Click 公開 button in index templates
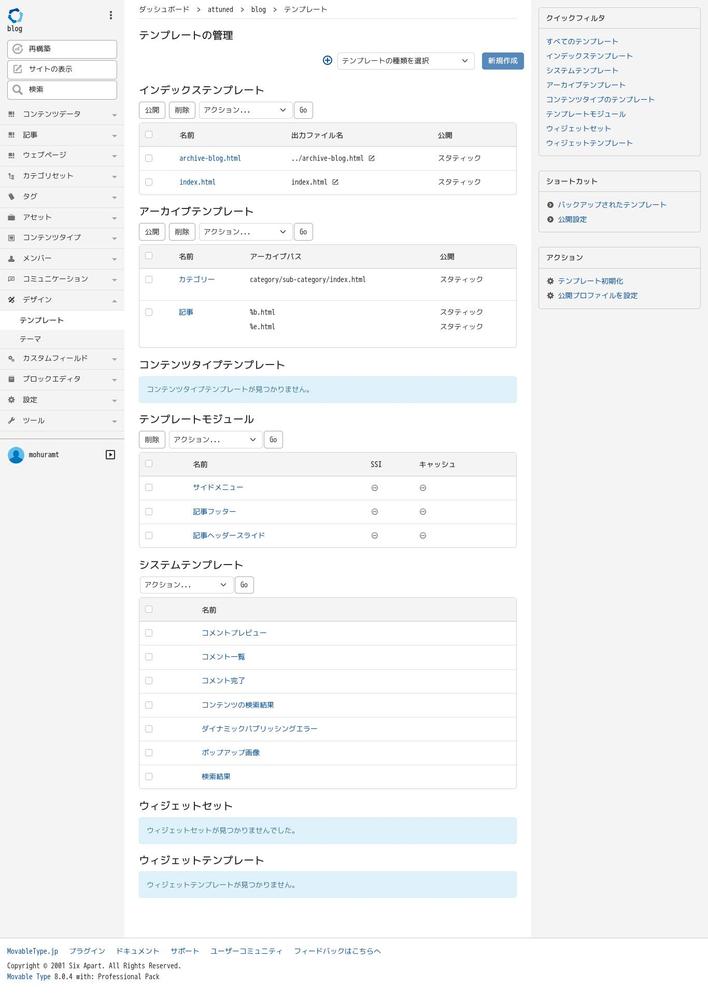This screenshot has width=708, height=999. (152, 110)
